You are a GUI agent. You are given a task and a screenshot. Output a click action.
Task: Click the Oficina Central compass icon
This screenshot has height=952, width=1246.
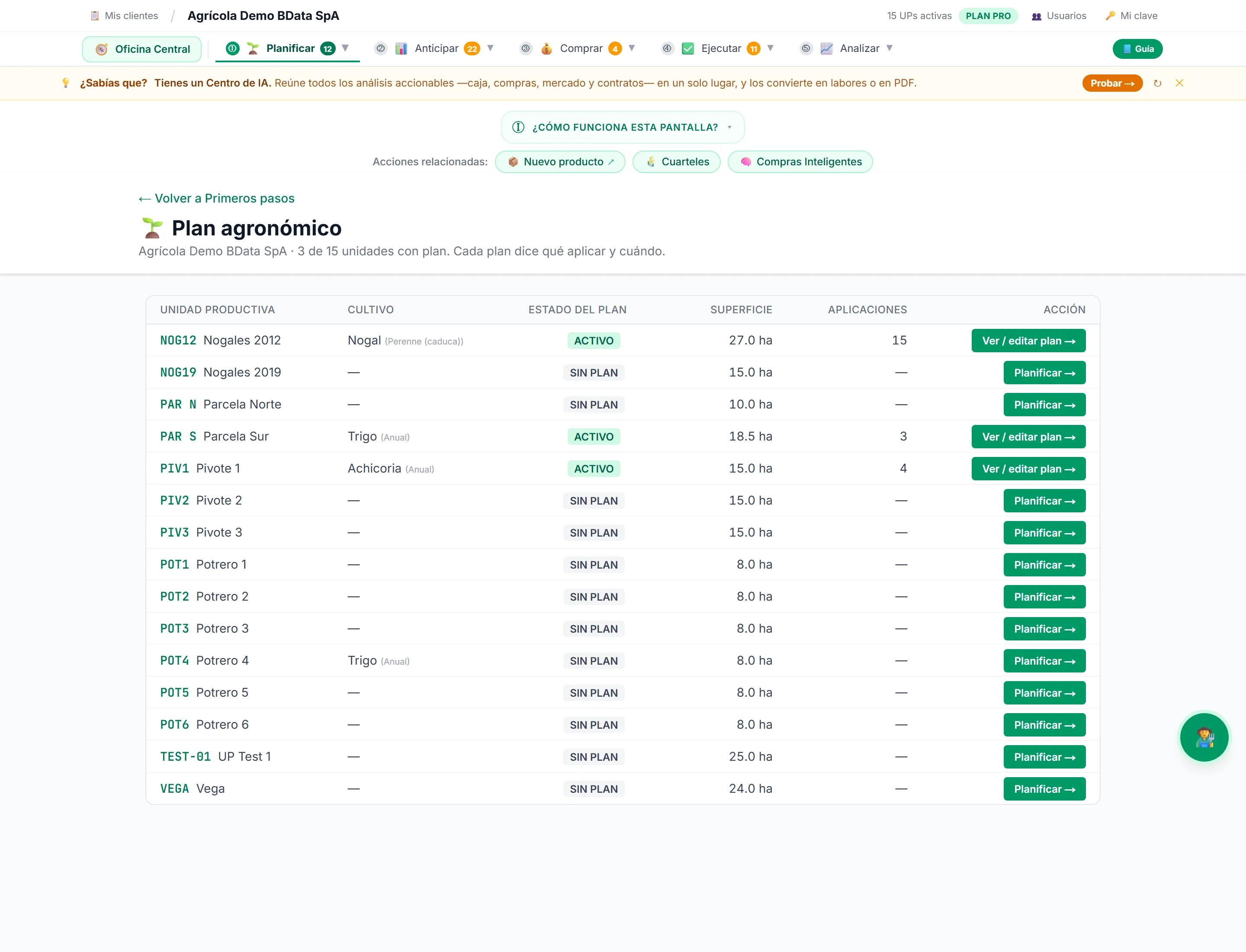click(101, 49)
